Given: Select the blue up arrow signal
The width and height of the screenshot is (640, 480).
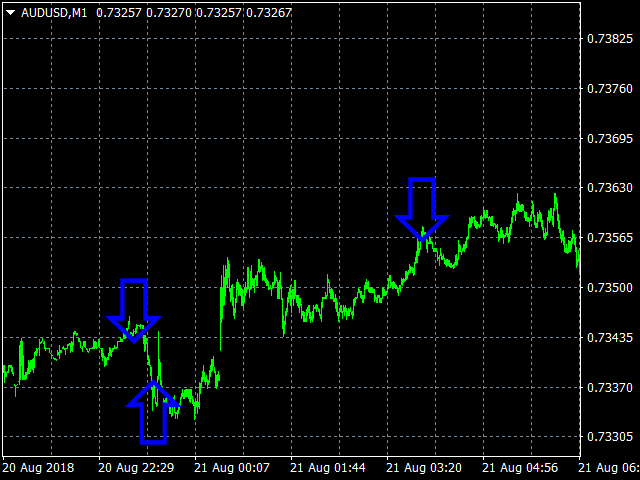Looking at the screenshot, I should click(x=153, y=411).
